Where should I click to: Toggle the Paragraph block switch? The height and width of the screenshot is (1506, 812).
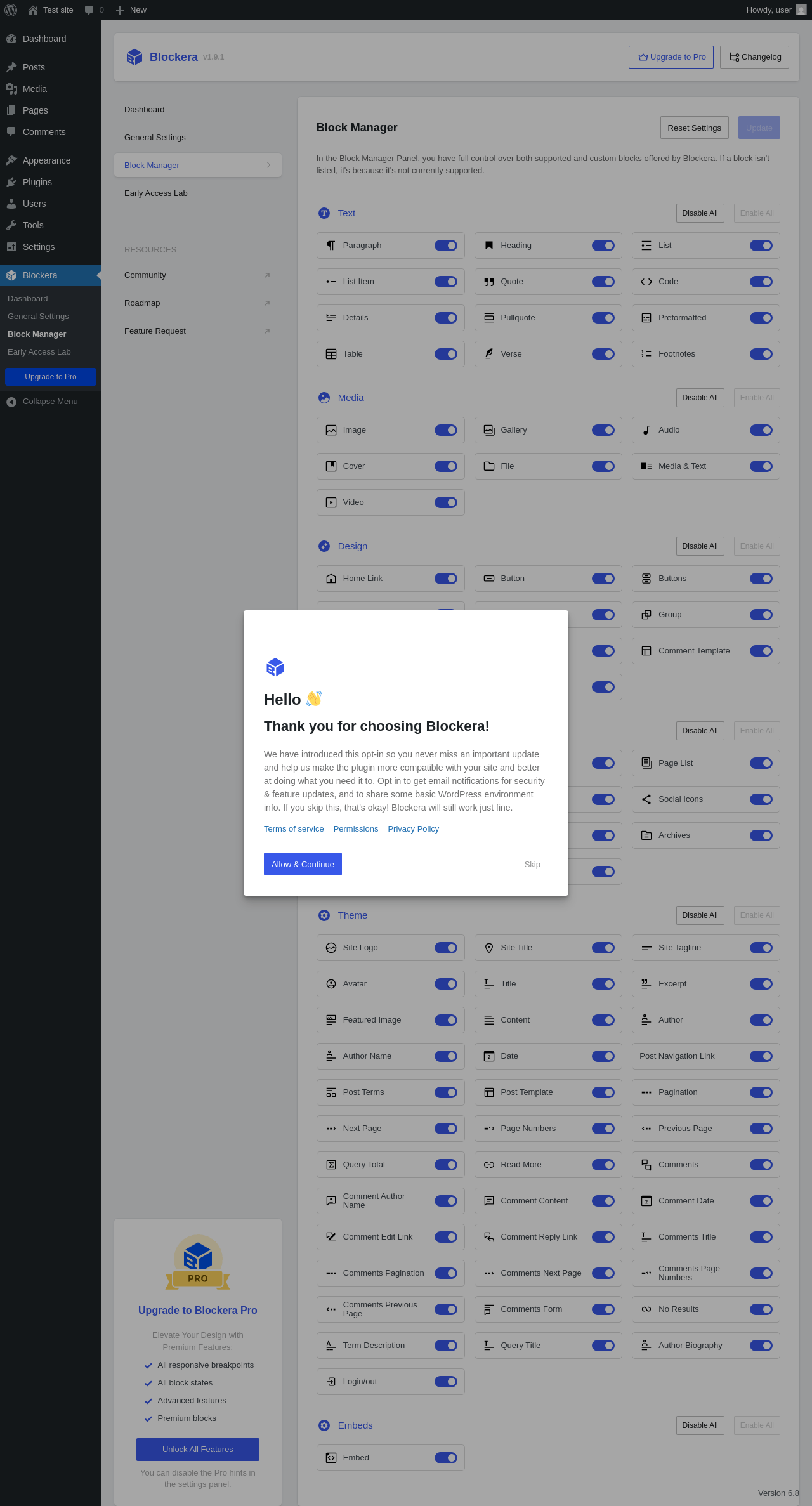point(446,246)
